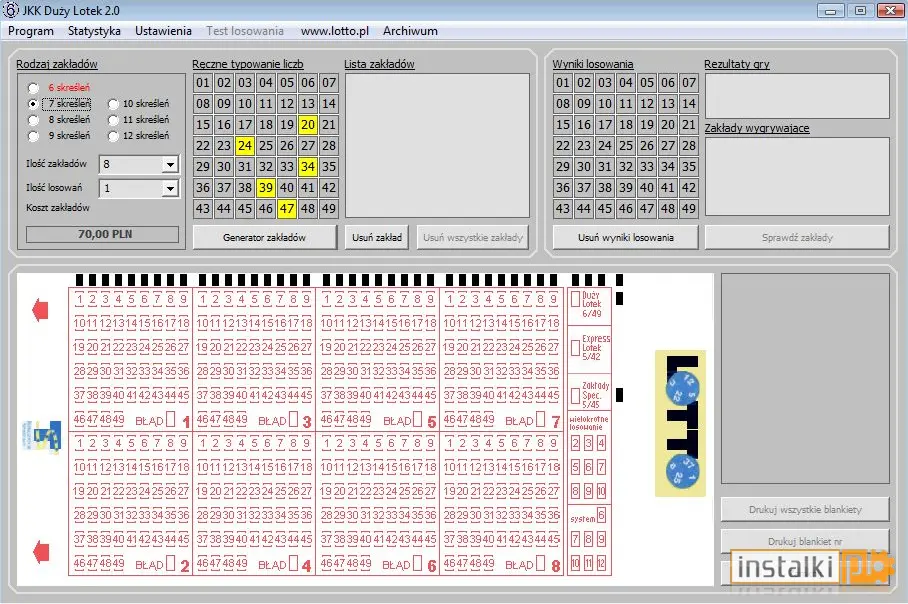Deselect highlighted number 20 in Ręczne typowanie

(308, 125)
